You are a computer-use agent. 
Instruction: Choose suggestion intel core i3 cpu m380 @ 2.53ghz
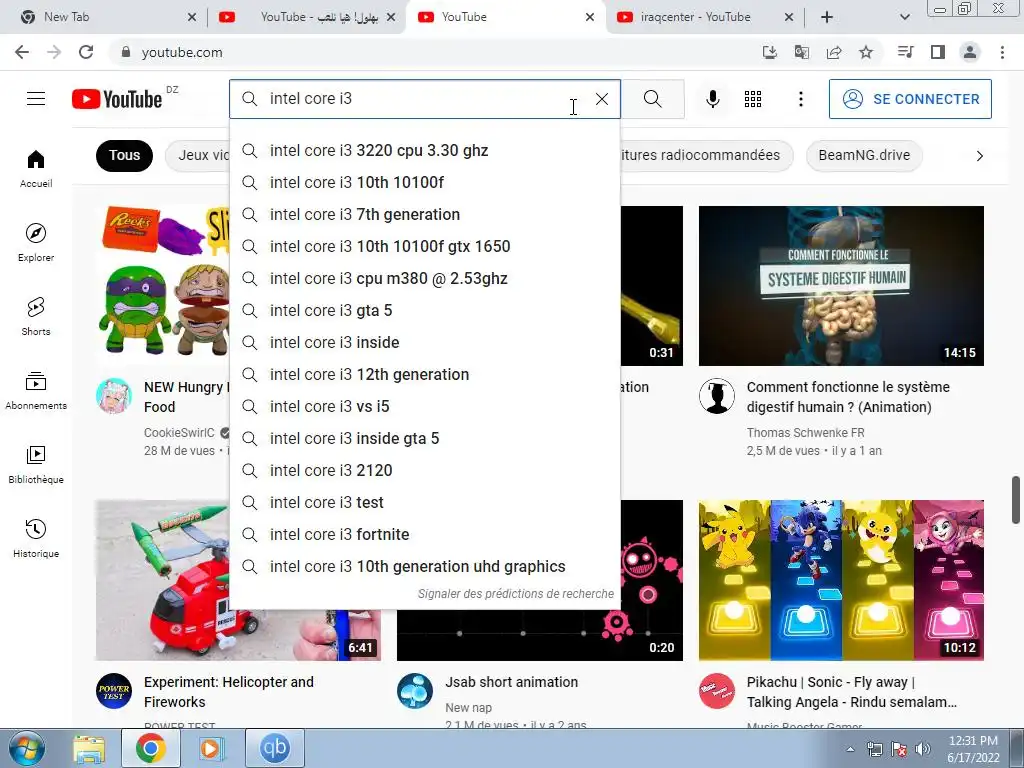[424, 278]
